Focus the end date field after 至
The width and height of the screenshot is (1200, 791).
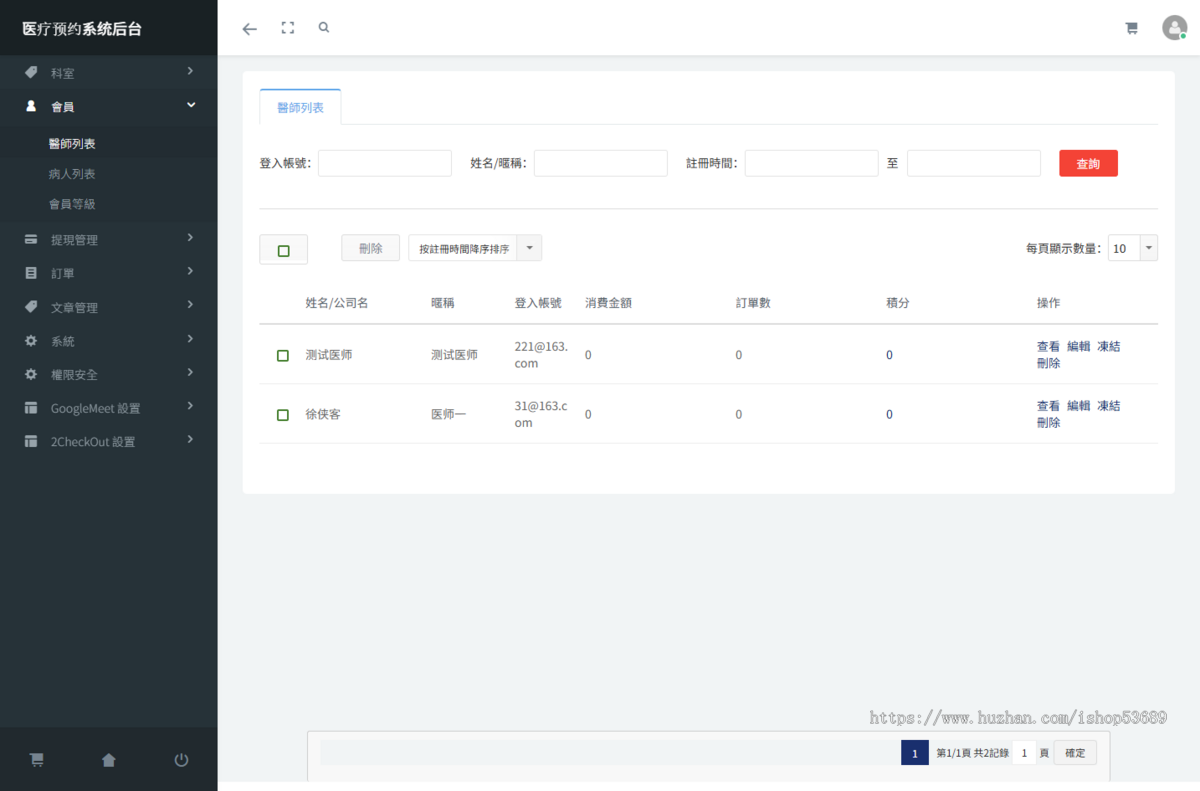(x=974, y=163)
